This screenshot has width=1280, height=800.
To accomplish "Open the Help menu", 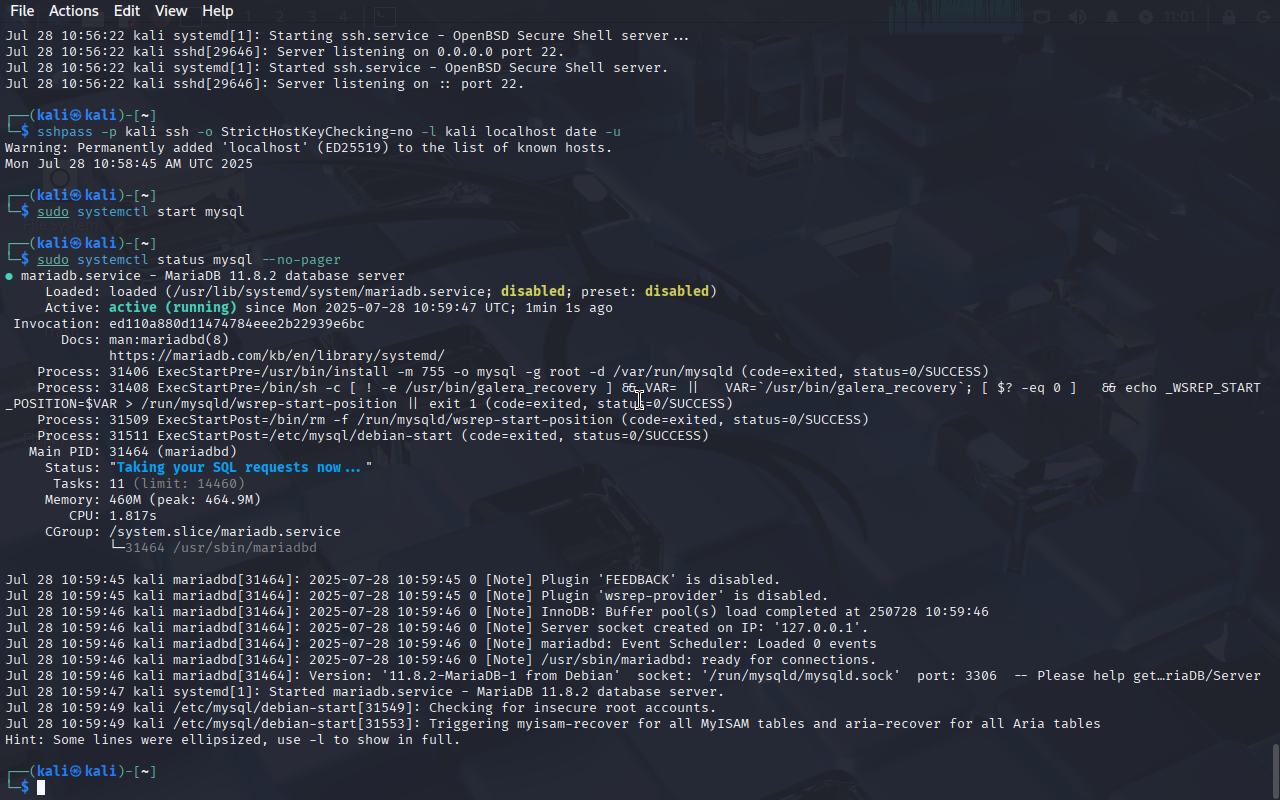I will 218,11.
